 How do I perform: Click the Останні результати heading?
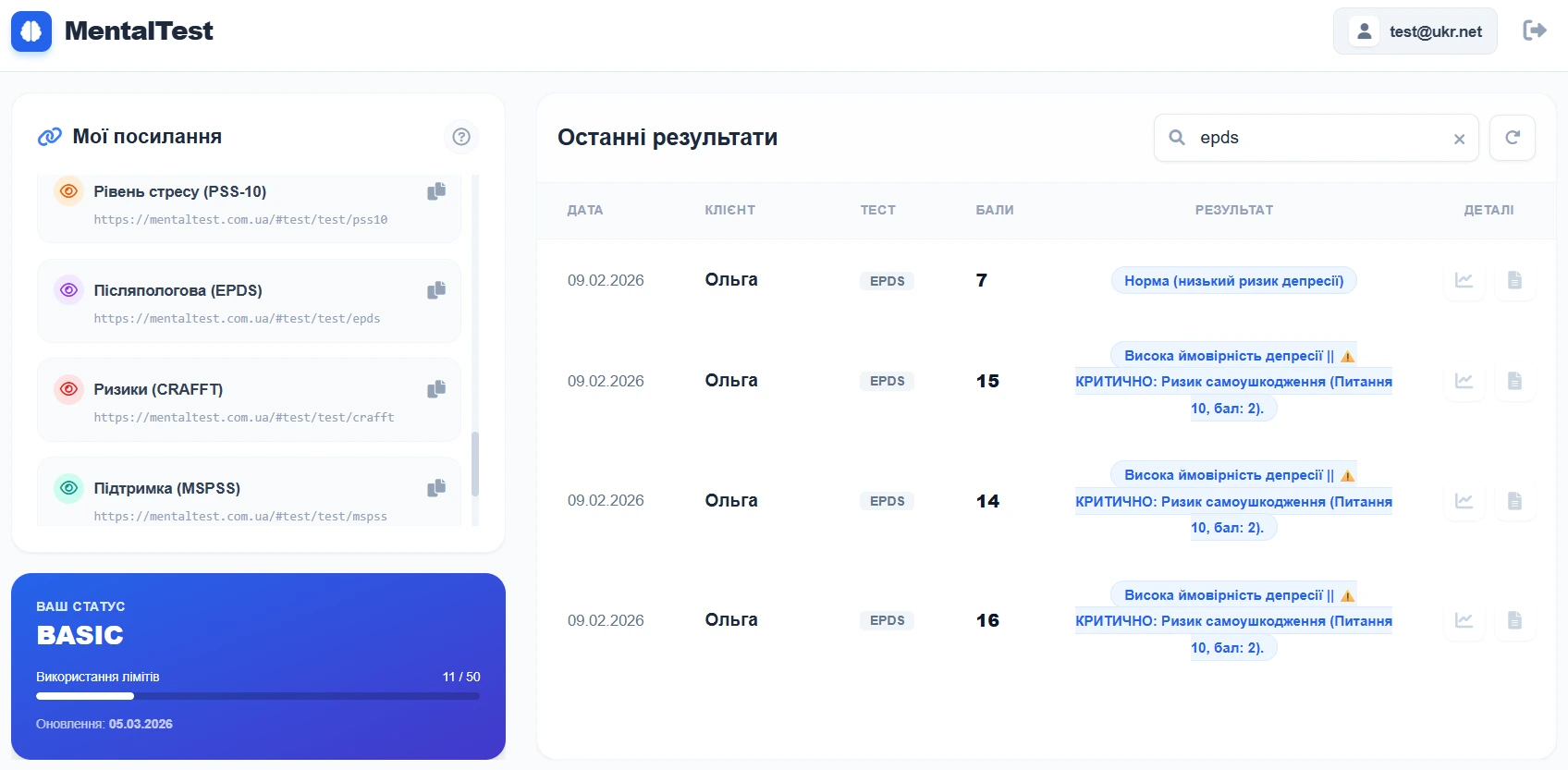668,138
